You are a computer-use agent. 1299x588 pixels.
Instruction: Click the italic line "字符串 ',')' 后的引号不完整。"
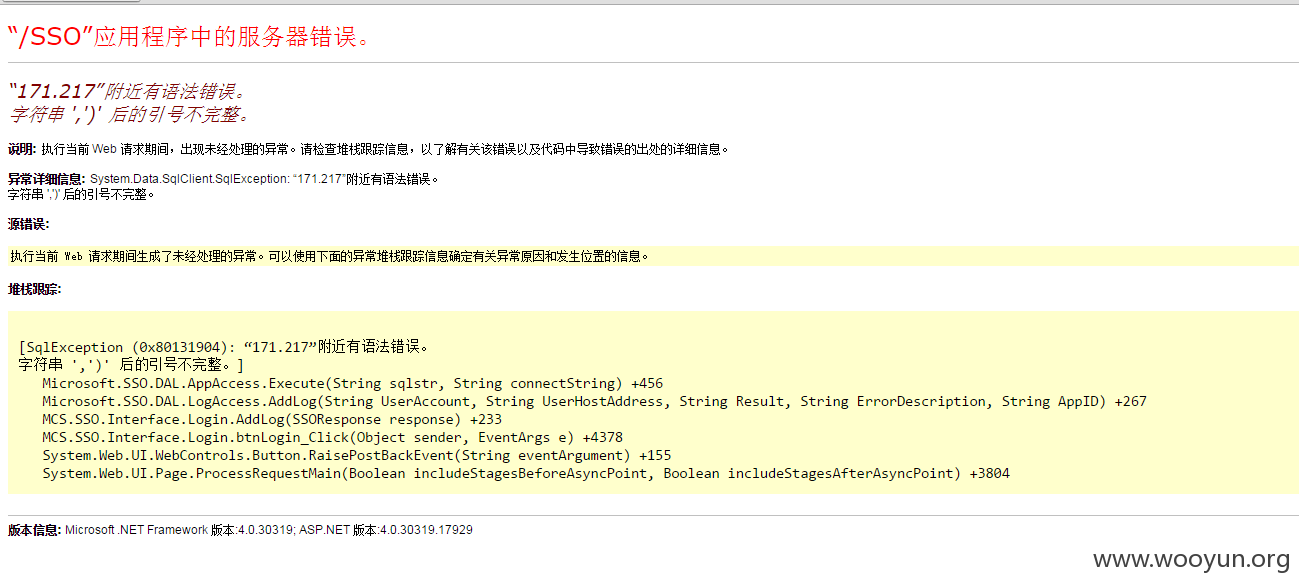(x=128, y=114)
